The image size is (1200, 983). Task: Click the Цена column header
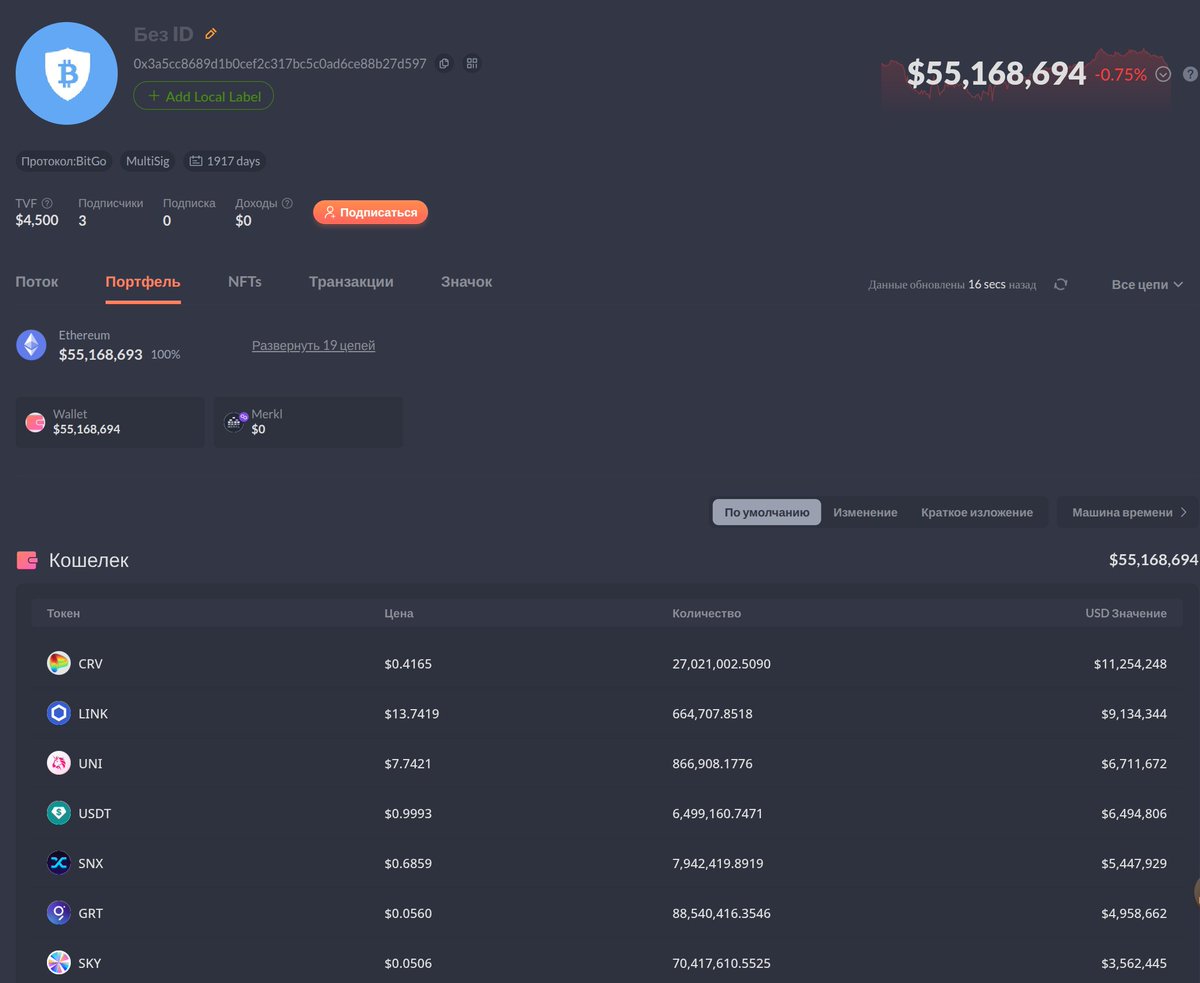click(399, 613)
